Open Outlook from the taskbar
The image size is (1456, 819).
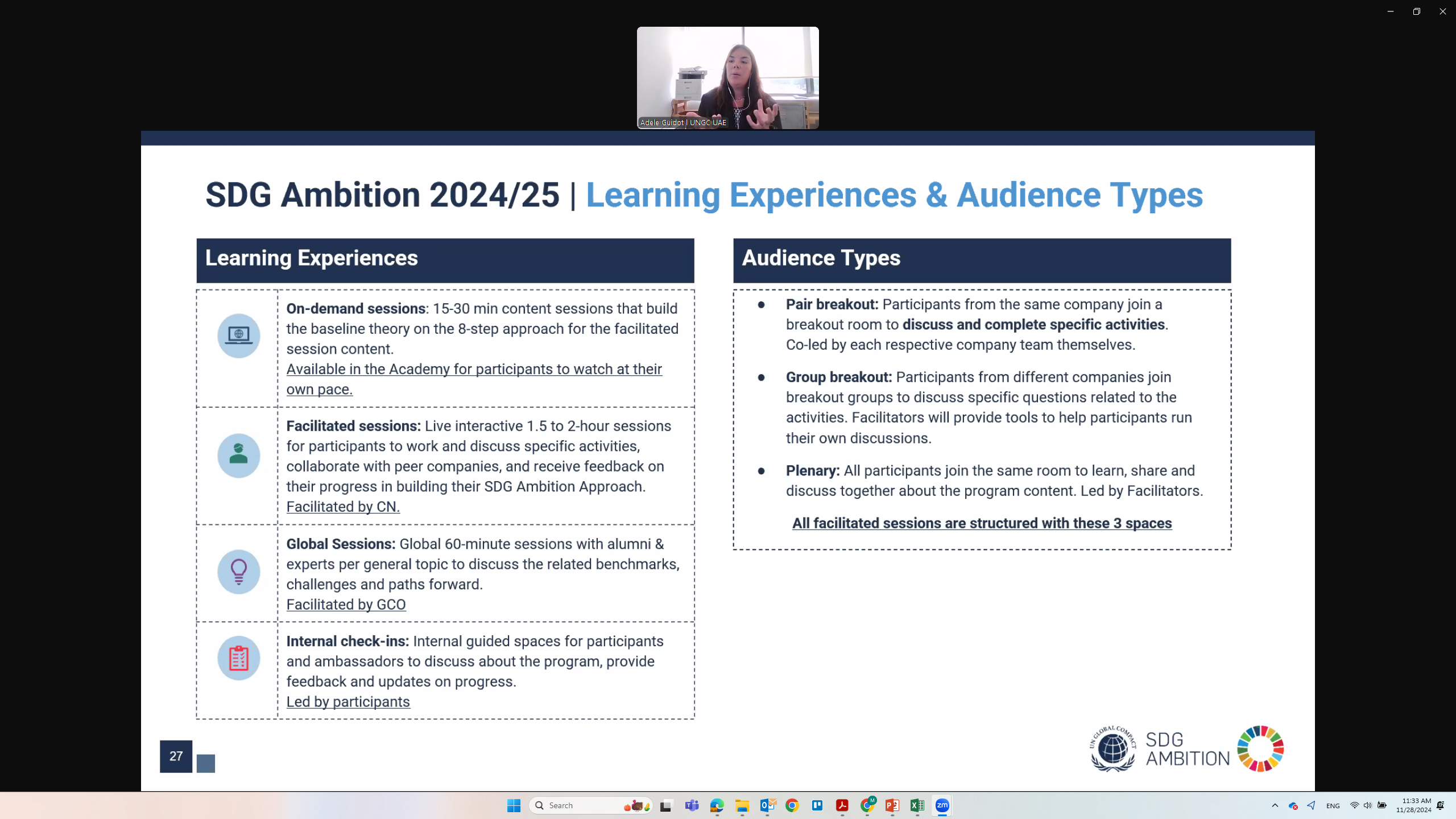click(x=767, y=805)
